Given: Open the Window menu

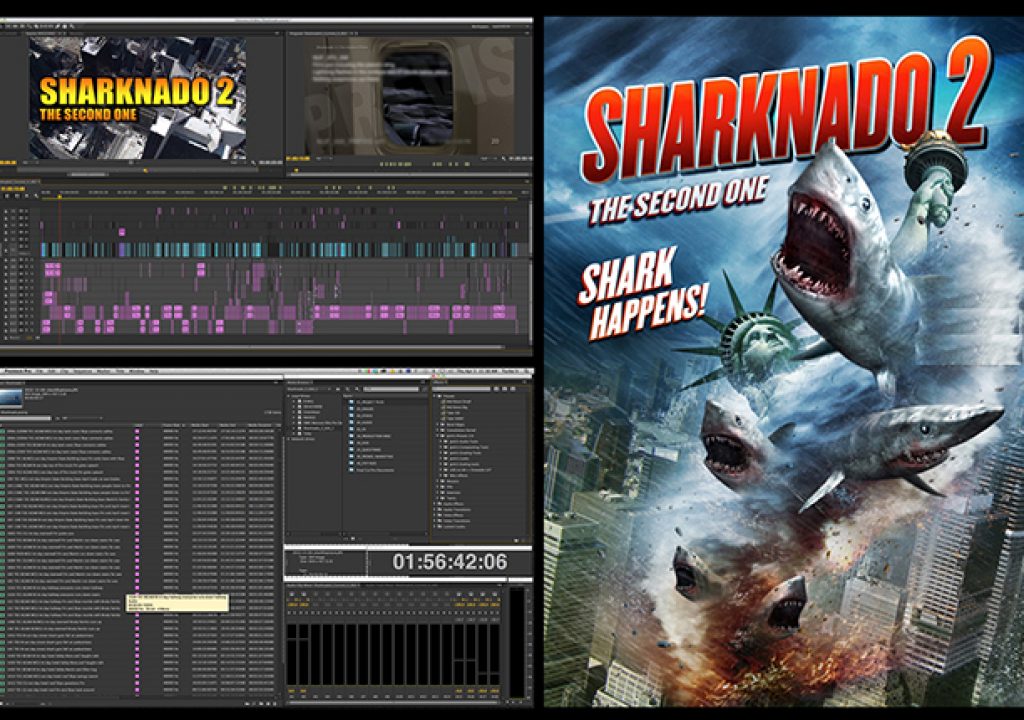Looking at the screenshot, I should [136, 371].
